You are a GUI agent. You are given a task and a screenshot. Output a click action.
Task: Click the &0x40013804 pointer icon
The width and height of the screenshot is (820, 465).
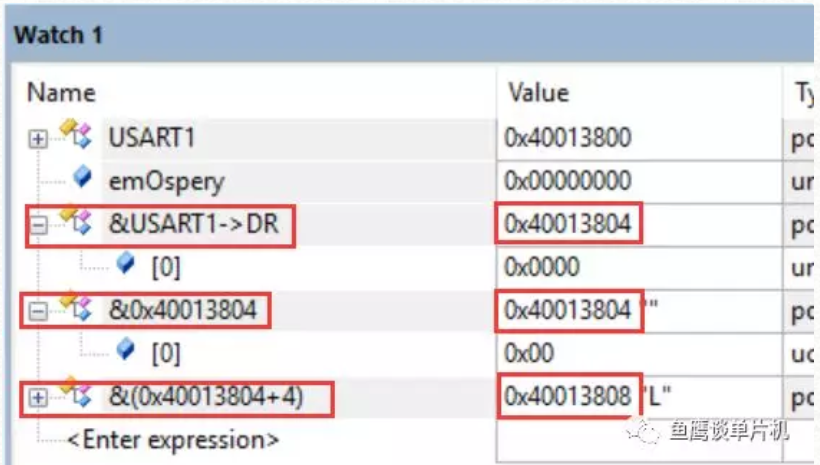[x=76, y=307]
